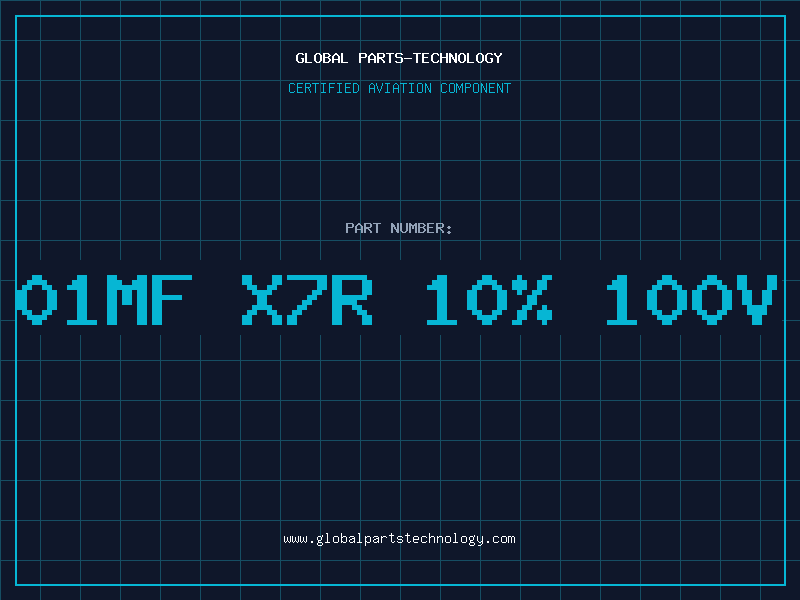This screenshot has width=800, height=600.
Task: Click the NUMBER: label text
Action: coord(421,228)
